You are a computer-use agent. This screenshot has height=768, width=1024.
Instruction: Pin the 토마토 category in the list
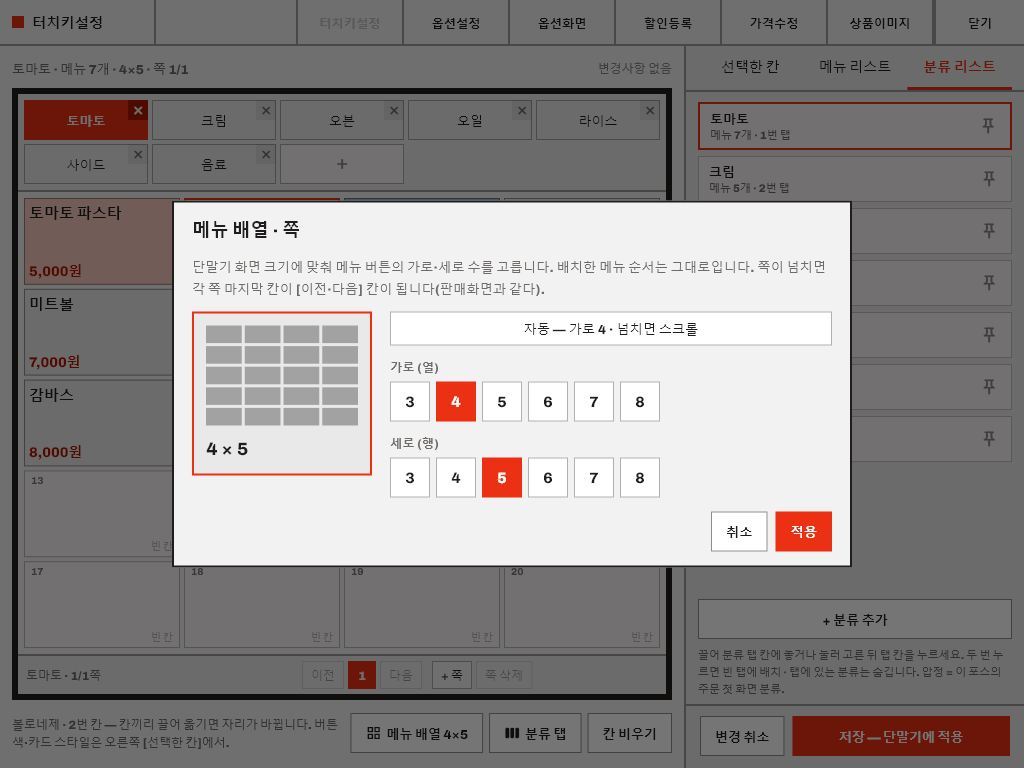pos(988,125)
